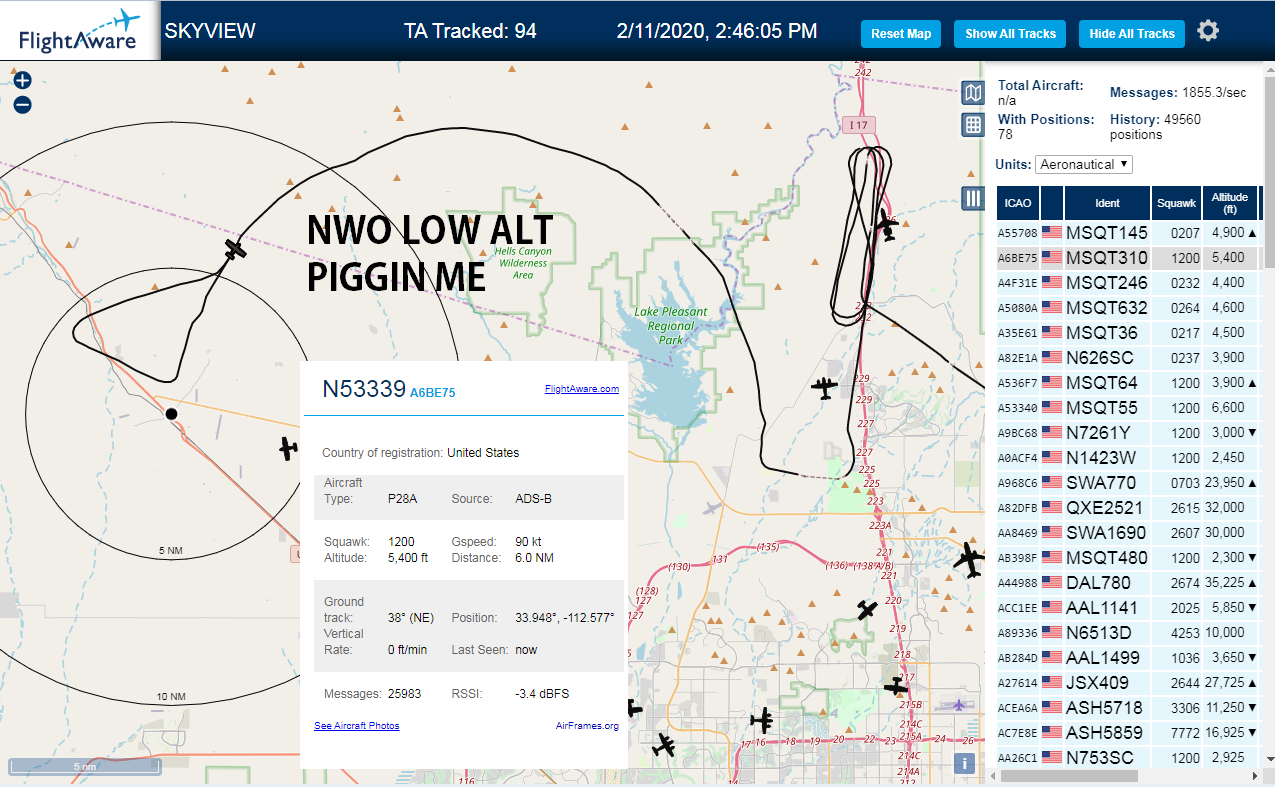Select the N626SC aircraft row
The width and height of the screenshot is (1275, 787).
(x=1128, y=358)
